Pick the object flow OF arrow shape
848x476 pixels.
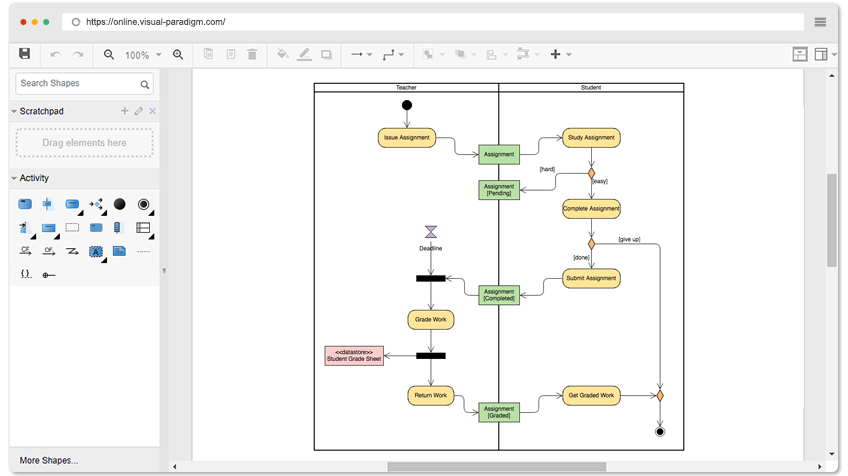click(49, 251)
